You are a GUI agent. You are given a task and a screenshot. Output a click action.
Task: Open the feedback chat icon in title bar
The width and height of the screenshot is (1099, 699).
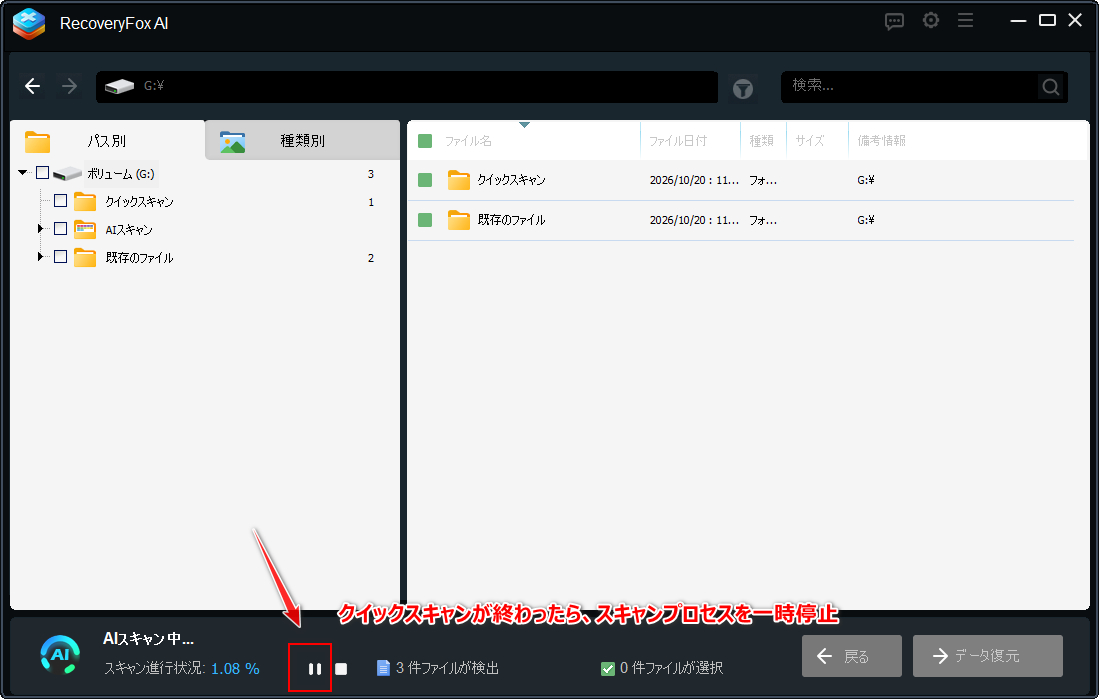(x=894, y=21)
